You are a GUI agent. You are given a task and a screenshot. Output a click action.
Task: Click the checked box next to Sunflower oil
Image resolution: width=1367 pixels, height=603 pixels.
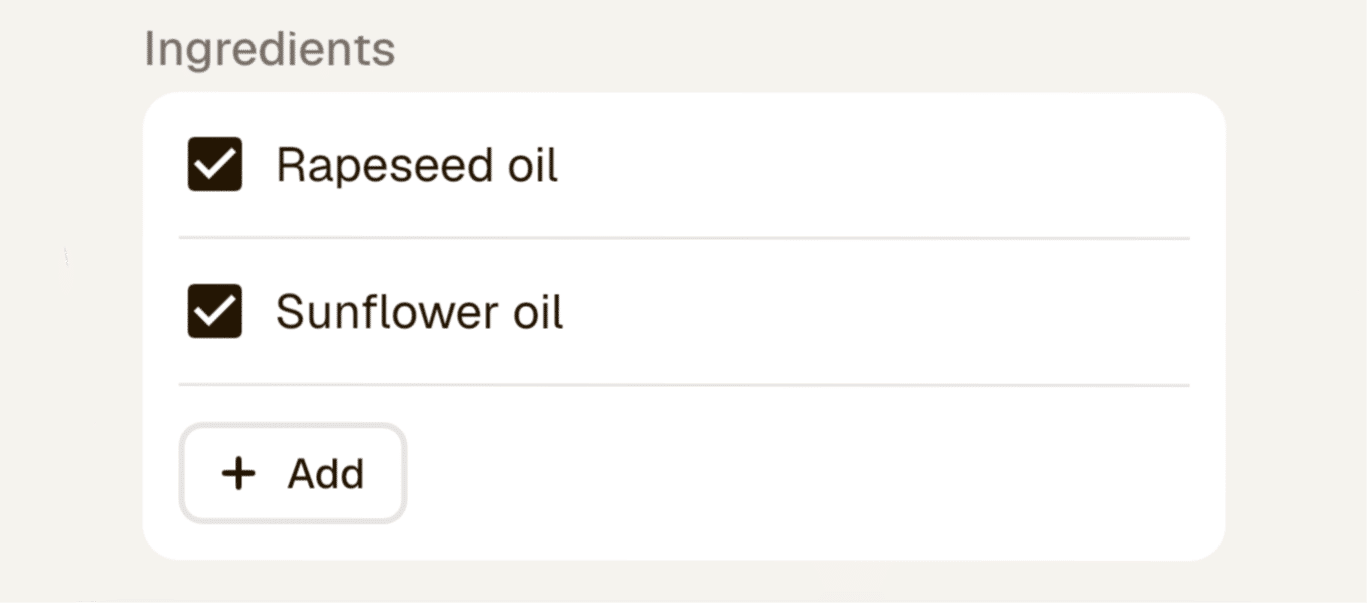(x=214, y=311)
